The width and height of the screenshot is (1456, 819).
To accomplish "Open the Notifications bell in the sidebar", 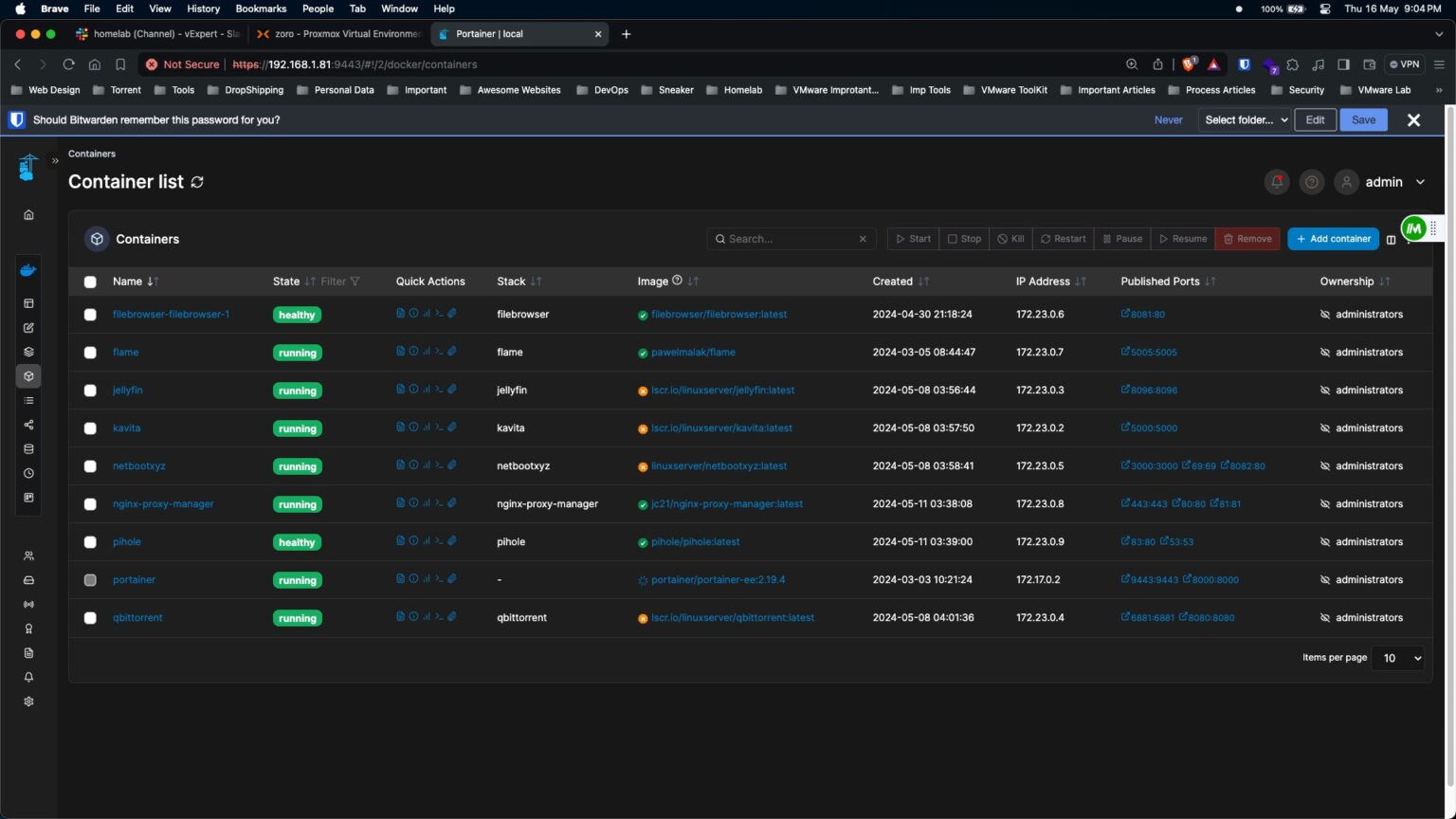I will pos(28,677).
